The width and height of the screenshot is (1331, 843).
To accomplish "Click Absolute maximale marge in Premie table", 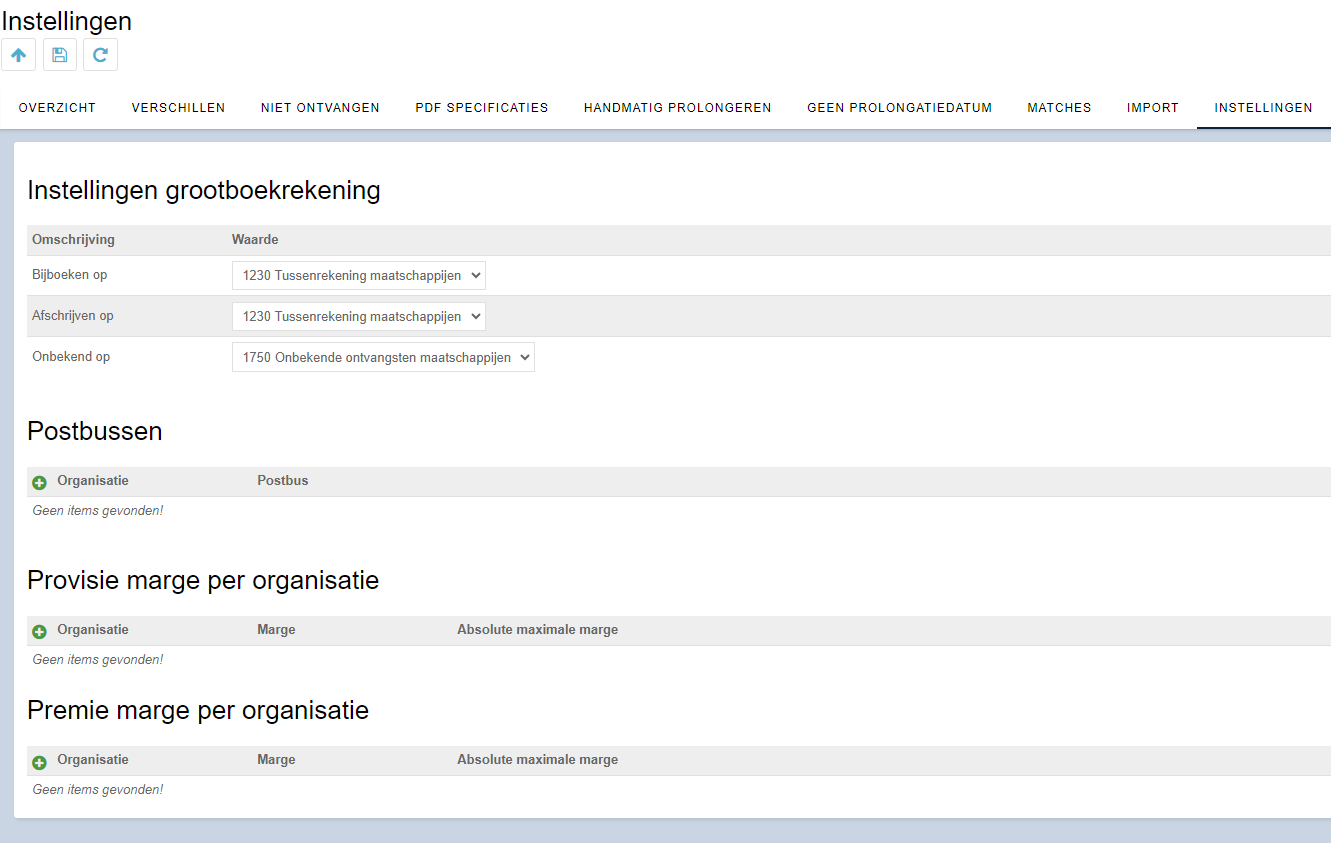I will 538,760.
